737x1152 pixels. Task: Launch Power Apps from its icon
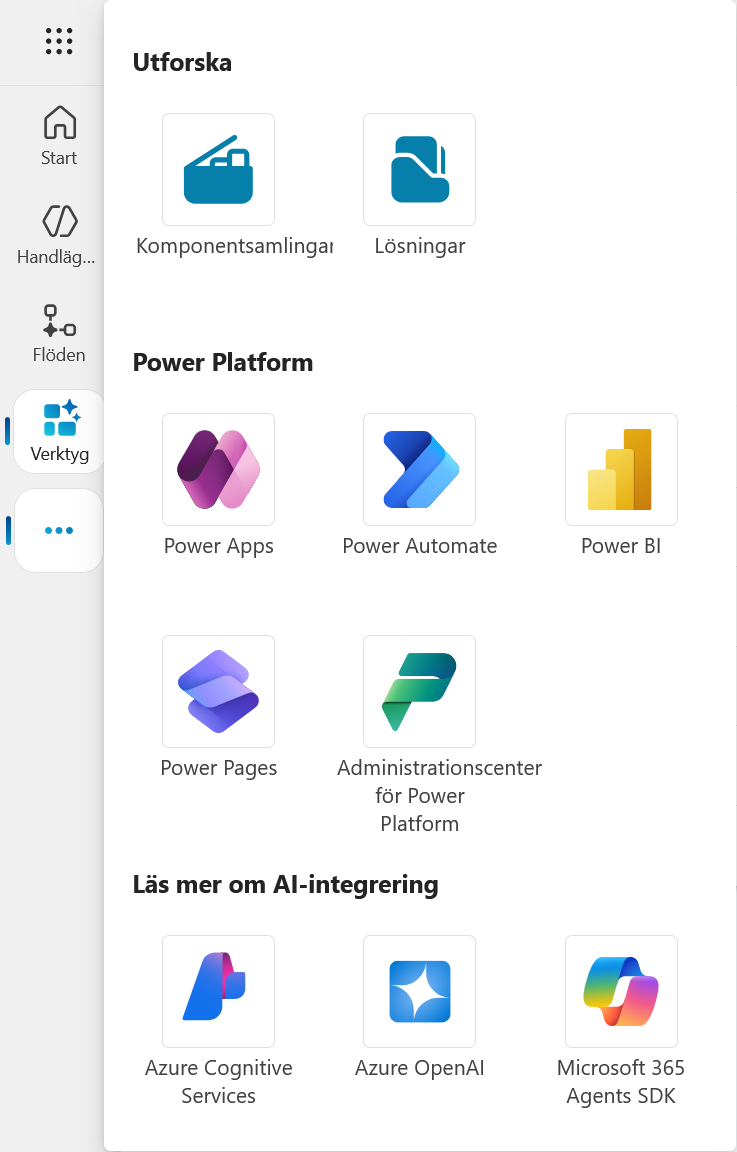218,469
